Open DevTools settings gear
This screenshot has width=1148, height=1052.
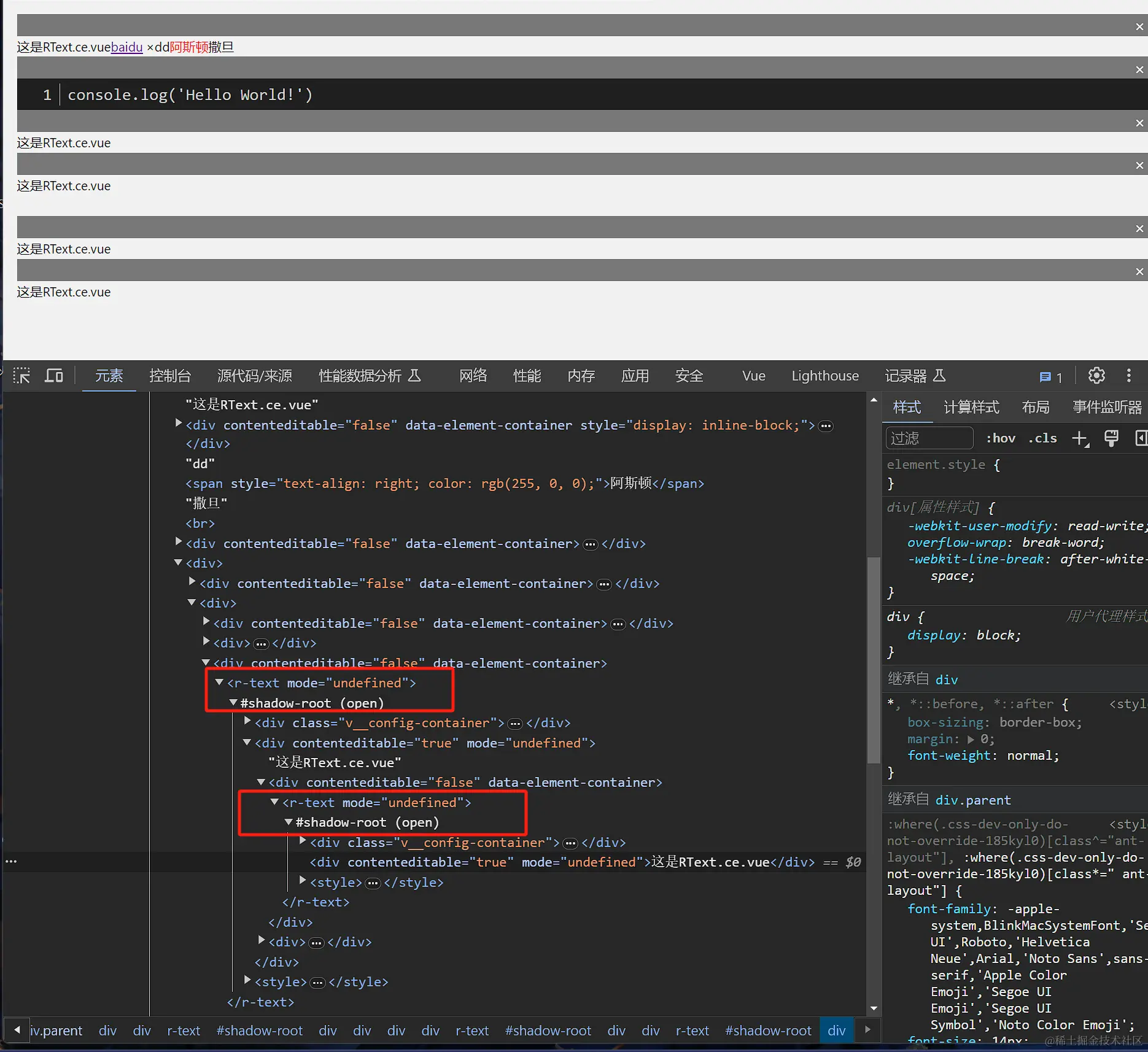tap(1096, 376)
